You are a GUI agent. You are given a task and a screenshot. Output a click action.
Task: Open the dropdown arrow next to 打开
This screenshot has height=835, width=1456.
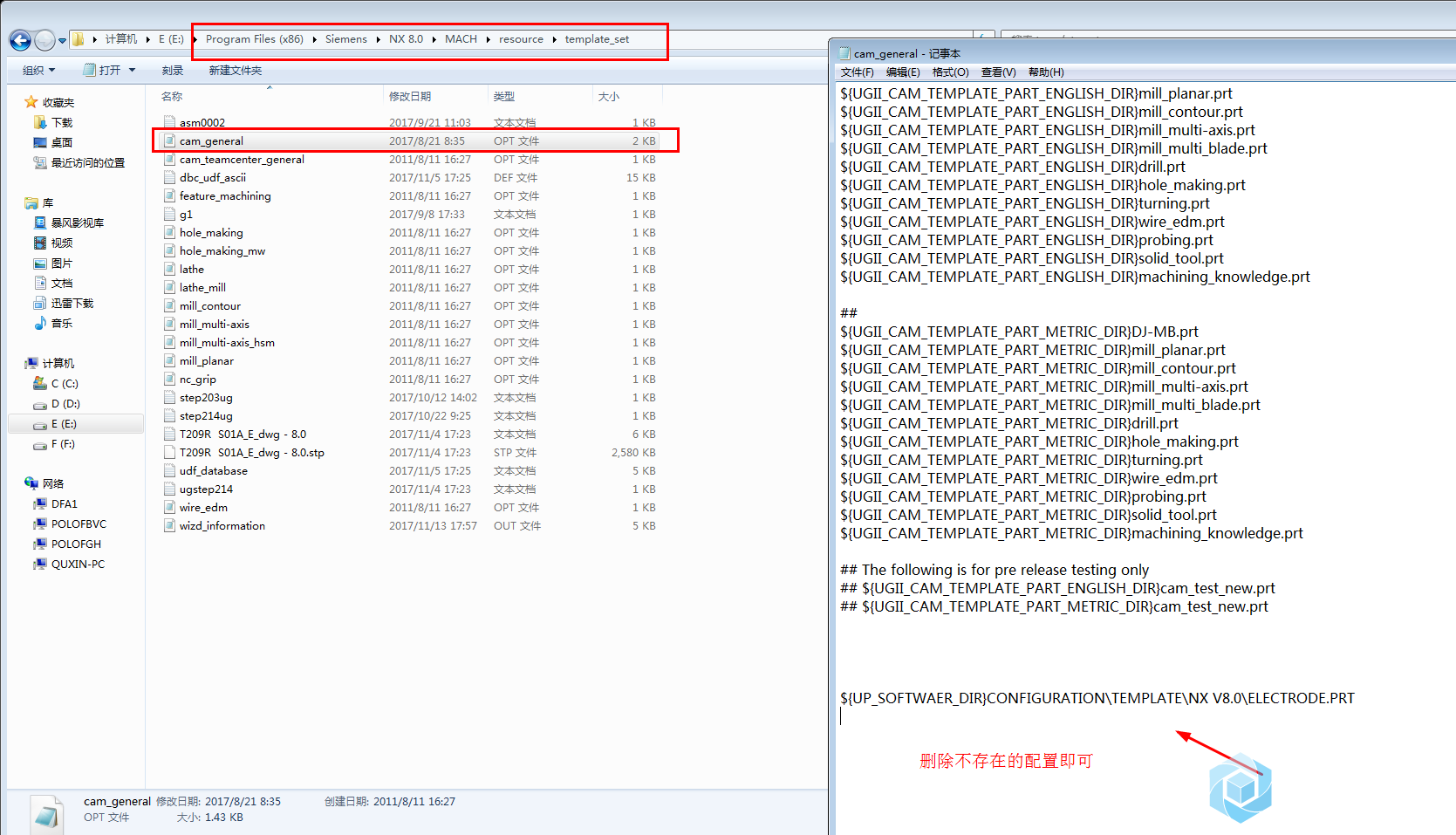pyautogui.click(x=133, y=71)
